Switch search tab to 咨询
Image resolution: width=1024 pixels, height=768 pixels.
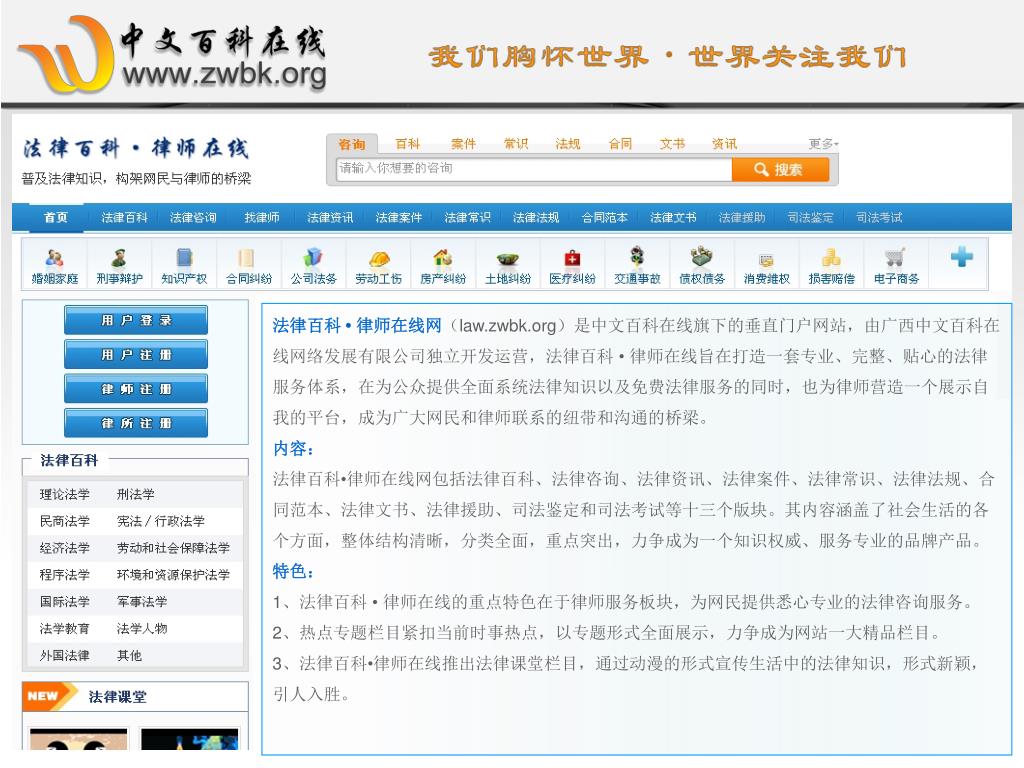click(351, 144)
